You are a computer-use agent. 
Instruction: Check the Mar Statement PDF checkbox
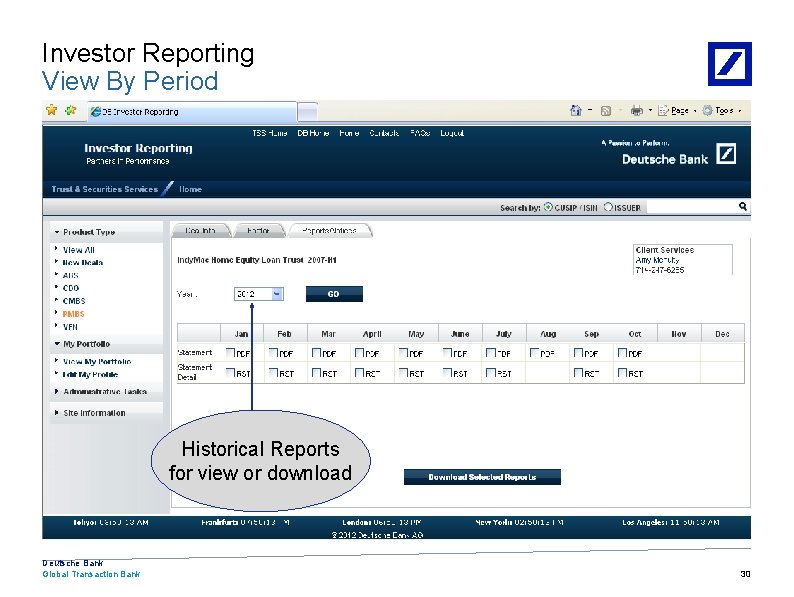pos(316,352)
